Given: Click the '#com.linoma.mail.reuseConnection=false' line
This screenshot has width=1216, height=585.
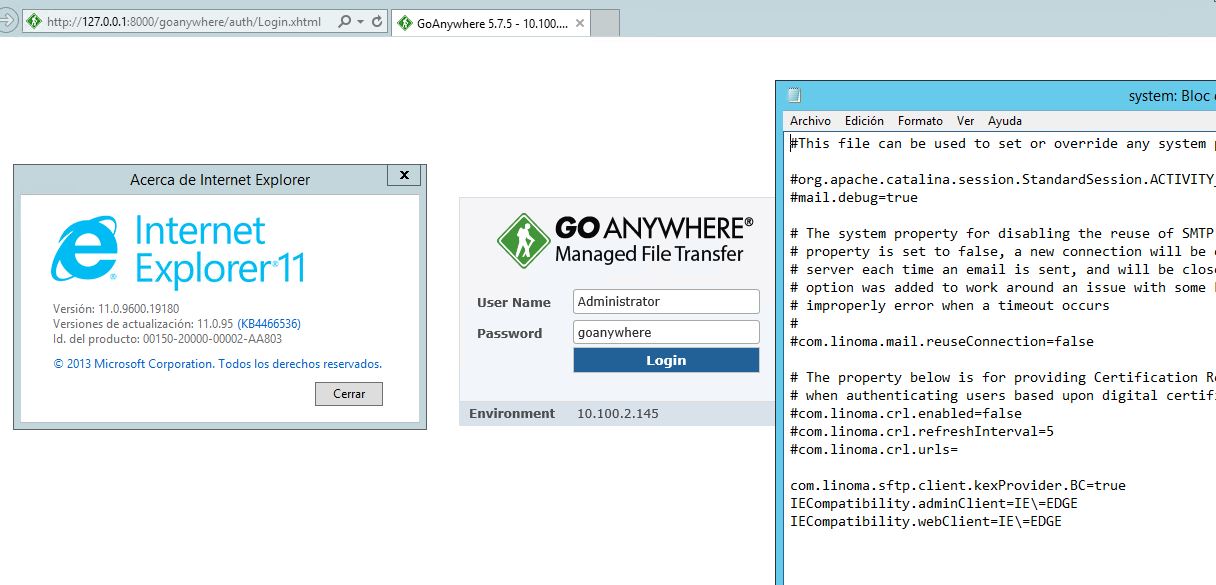Looking at the screenshot, I should tap(942, 342).
